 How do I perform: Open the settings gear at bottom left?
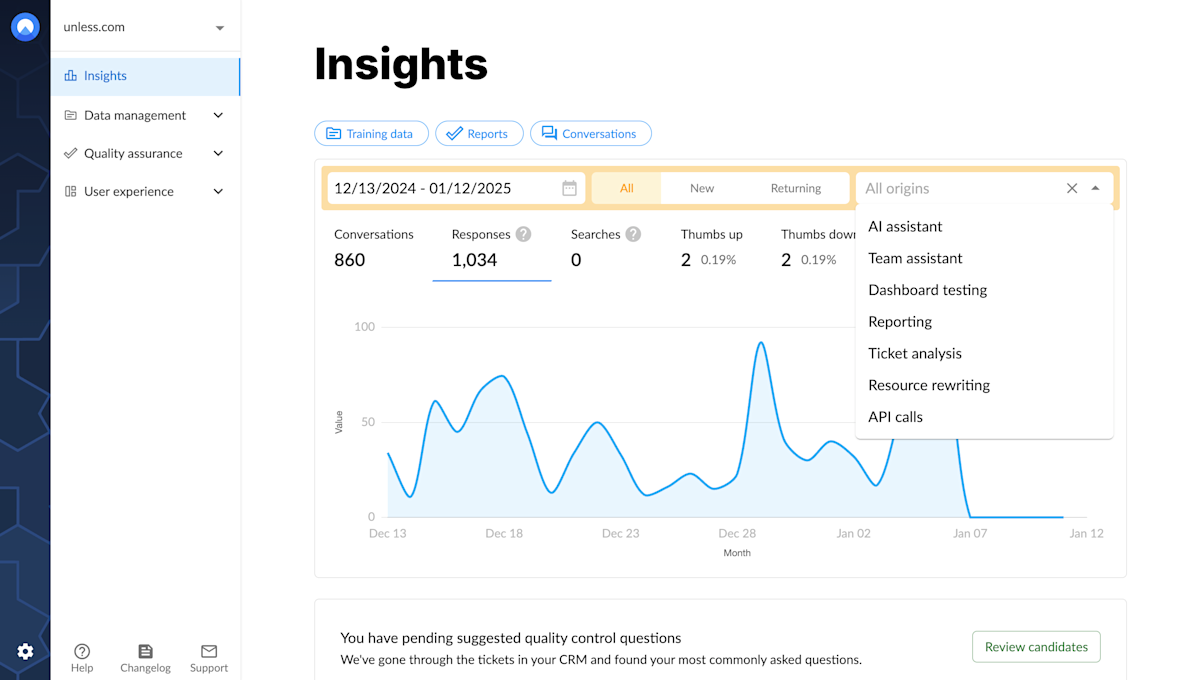25,651
